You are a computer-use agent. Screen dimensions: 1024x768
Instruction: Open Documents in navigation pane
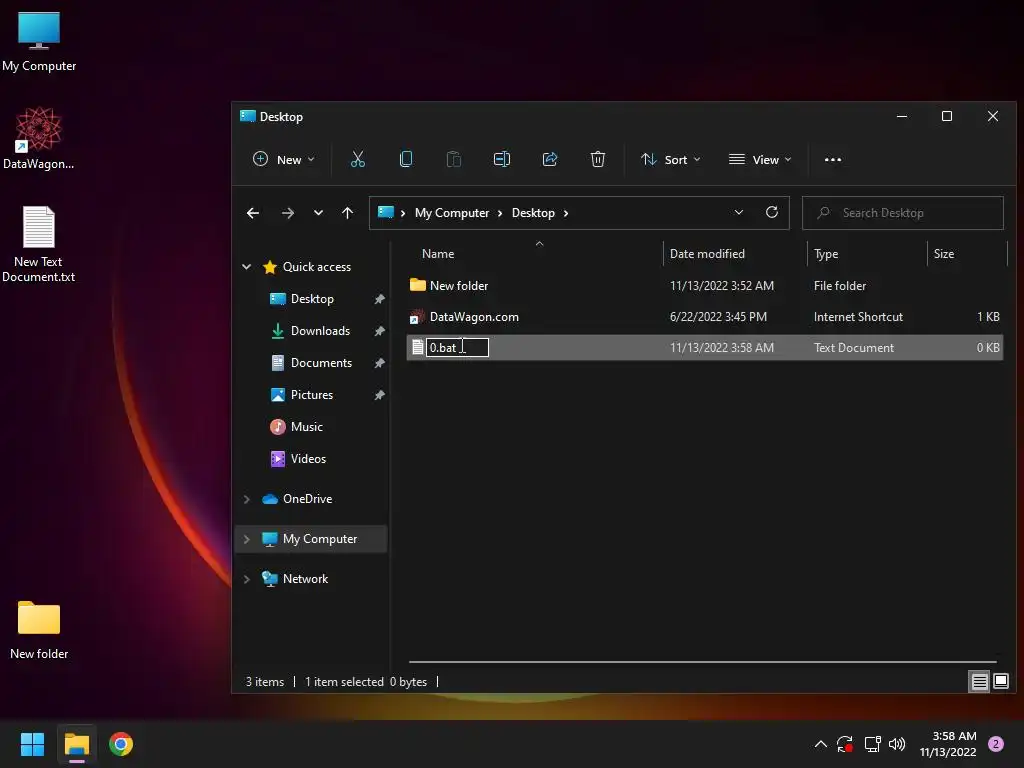pos(321,362)
